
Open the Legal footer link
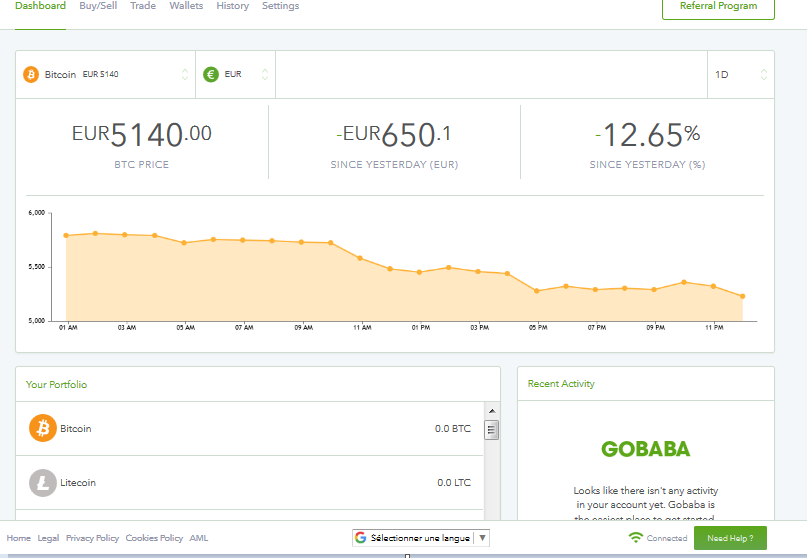point(48,538)
